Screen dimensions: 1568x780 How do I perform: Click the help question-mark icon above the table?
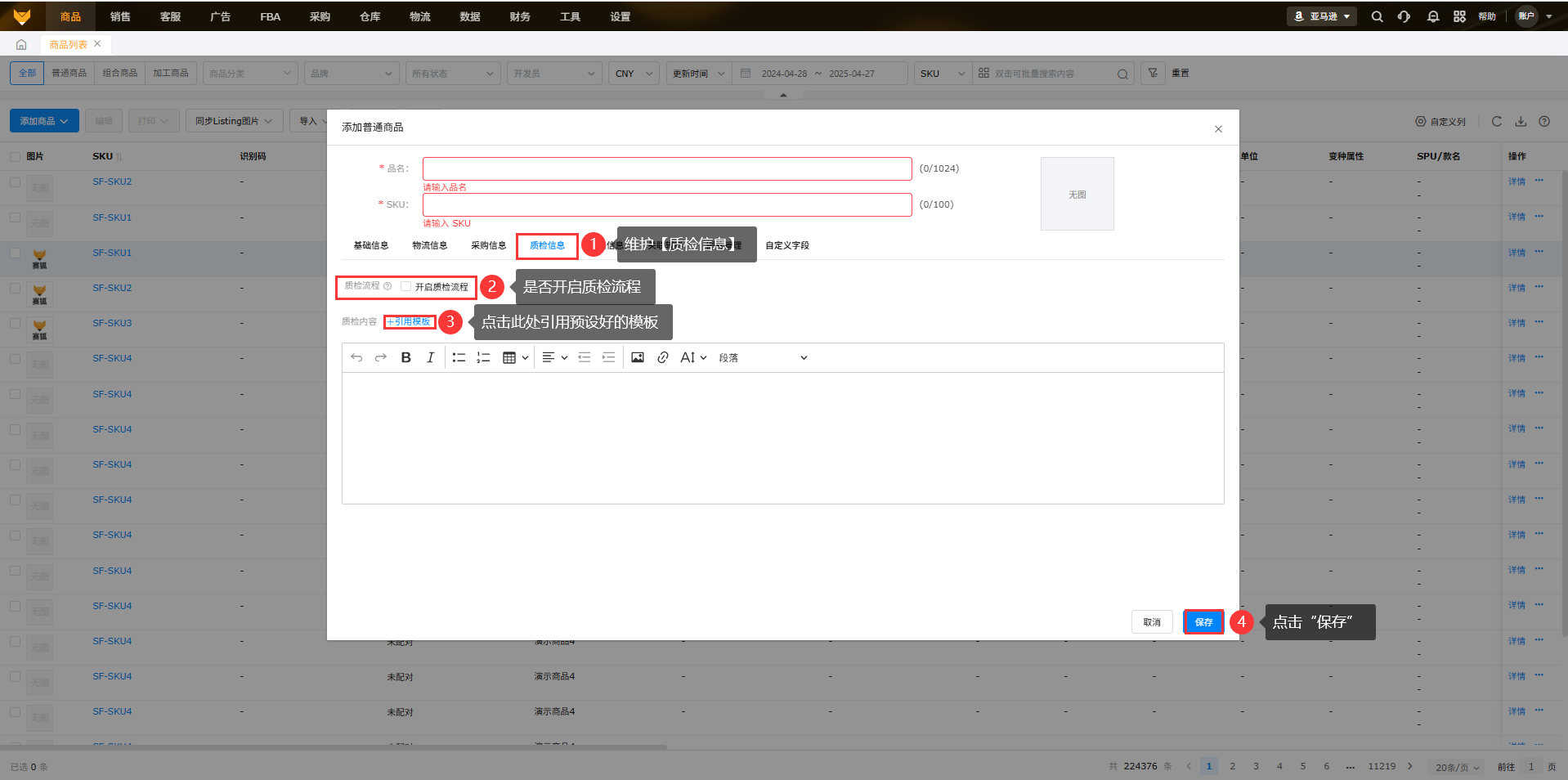tap(1544, 121)
